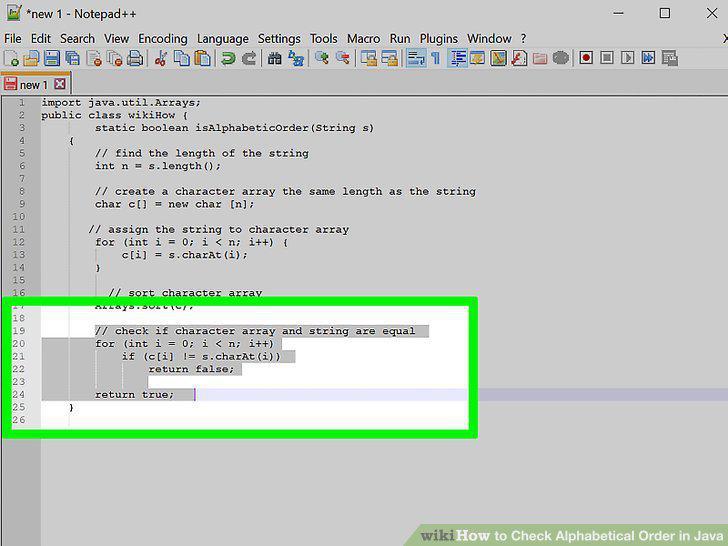Toggle Show All Characters pilcrow icon
Image resolution: width=728 pixels, height=546 pixels.
pyautogui.click(x=436, y=58)
